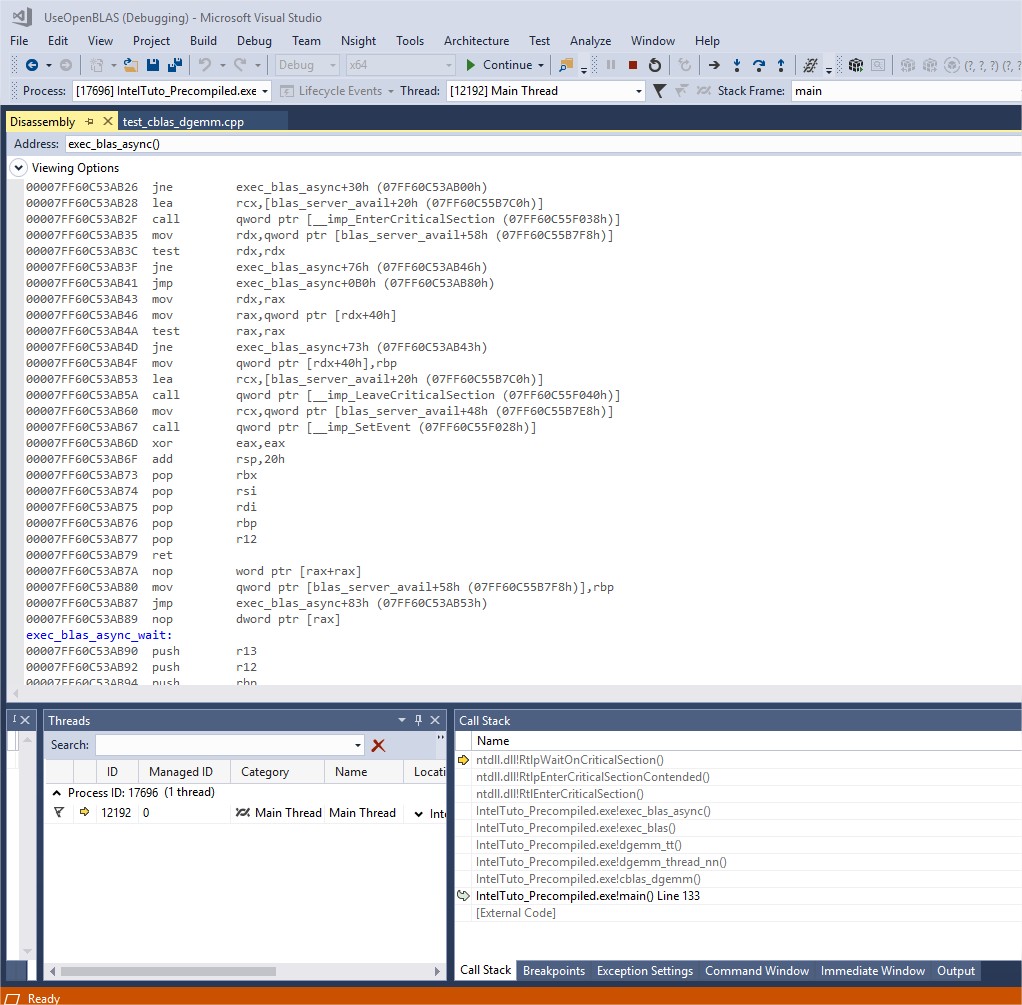Image resolution: width=1022 pixels, height=1005 pixels.
Task: Click the ret instruction at 7FF60C53AB79
Action: point(99,555)
